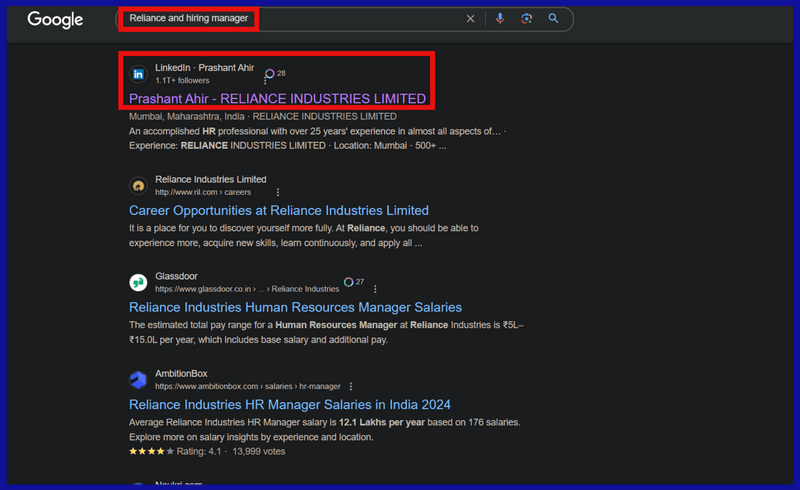Open Reliance Industries HR Manager Salaries 2024

[289, 405]
